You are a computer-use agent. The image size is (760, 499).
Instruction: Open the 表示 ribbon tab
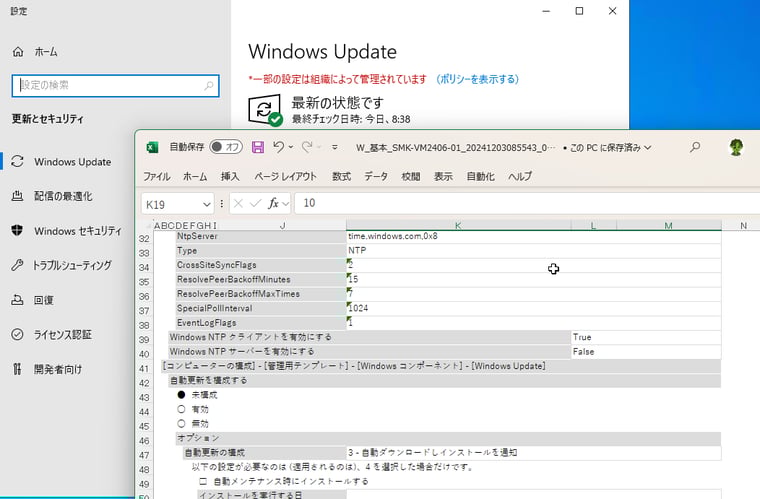pos(443,176)
